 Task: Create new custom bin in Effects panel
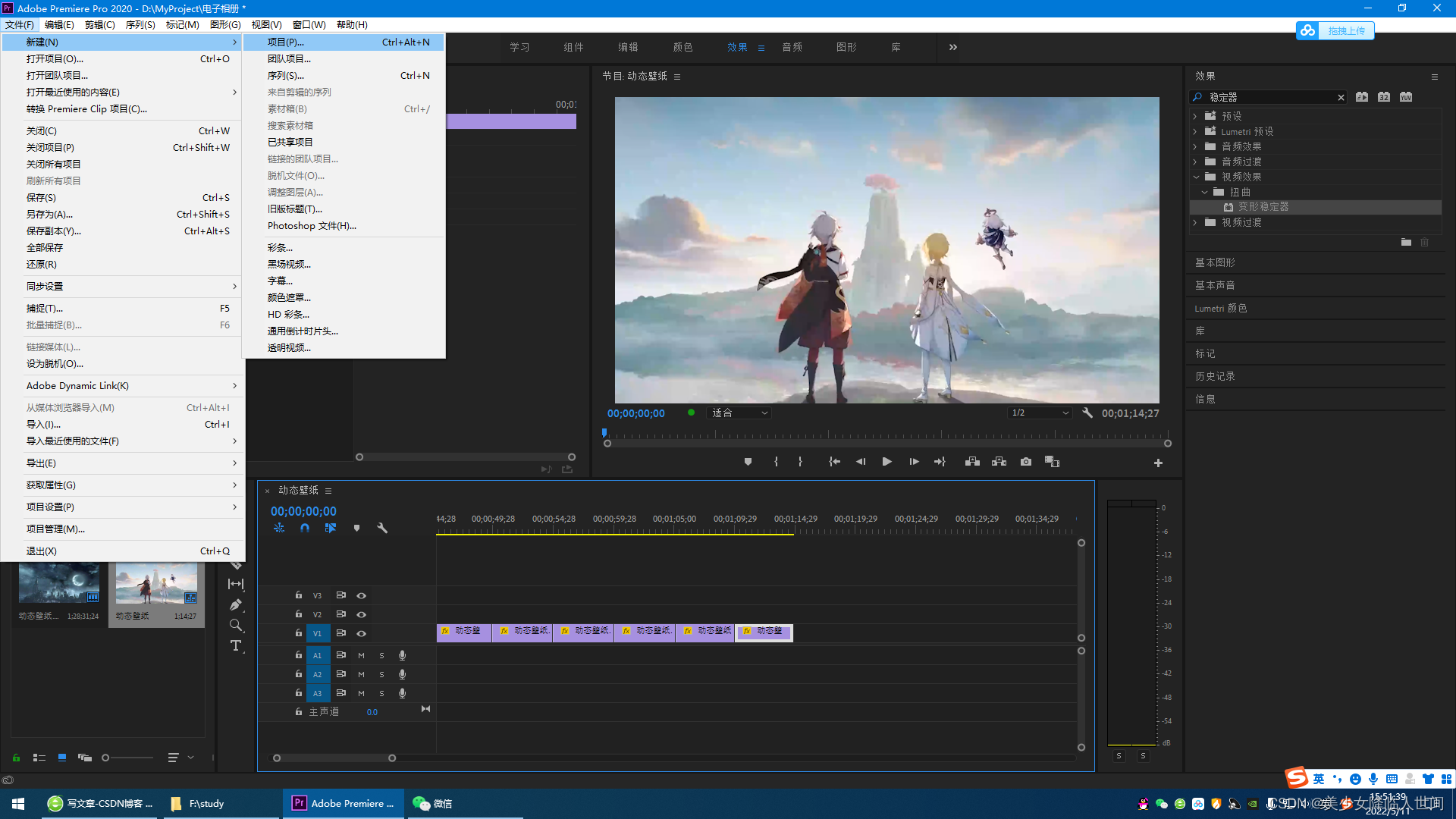[x=1406, y=243]
